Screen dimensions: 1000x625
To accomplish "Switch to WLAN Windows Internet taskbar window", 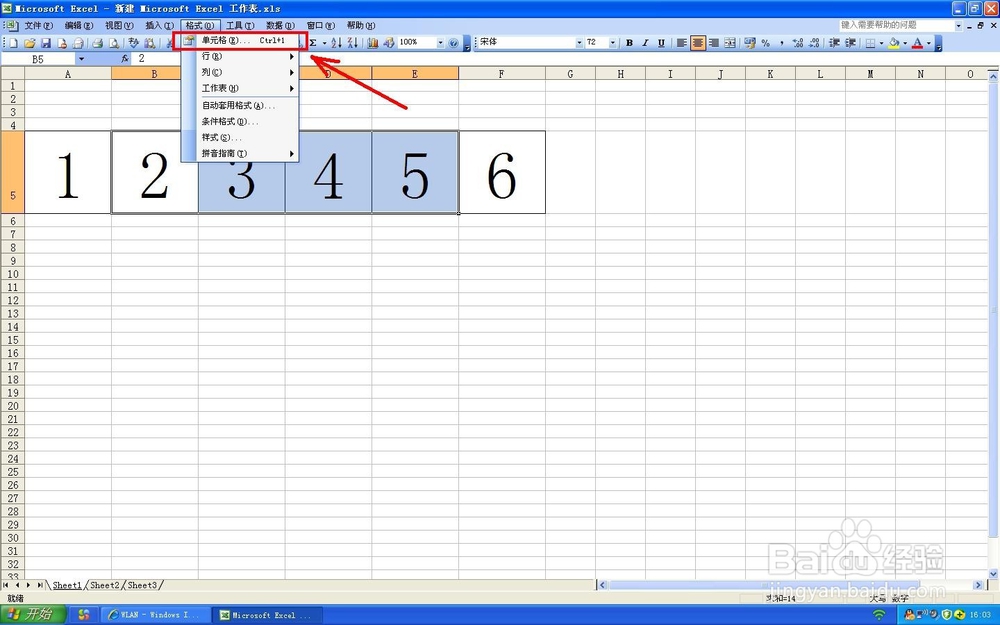I will tap(154, 615).
